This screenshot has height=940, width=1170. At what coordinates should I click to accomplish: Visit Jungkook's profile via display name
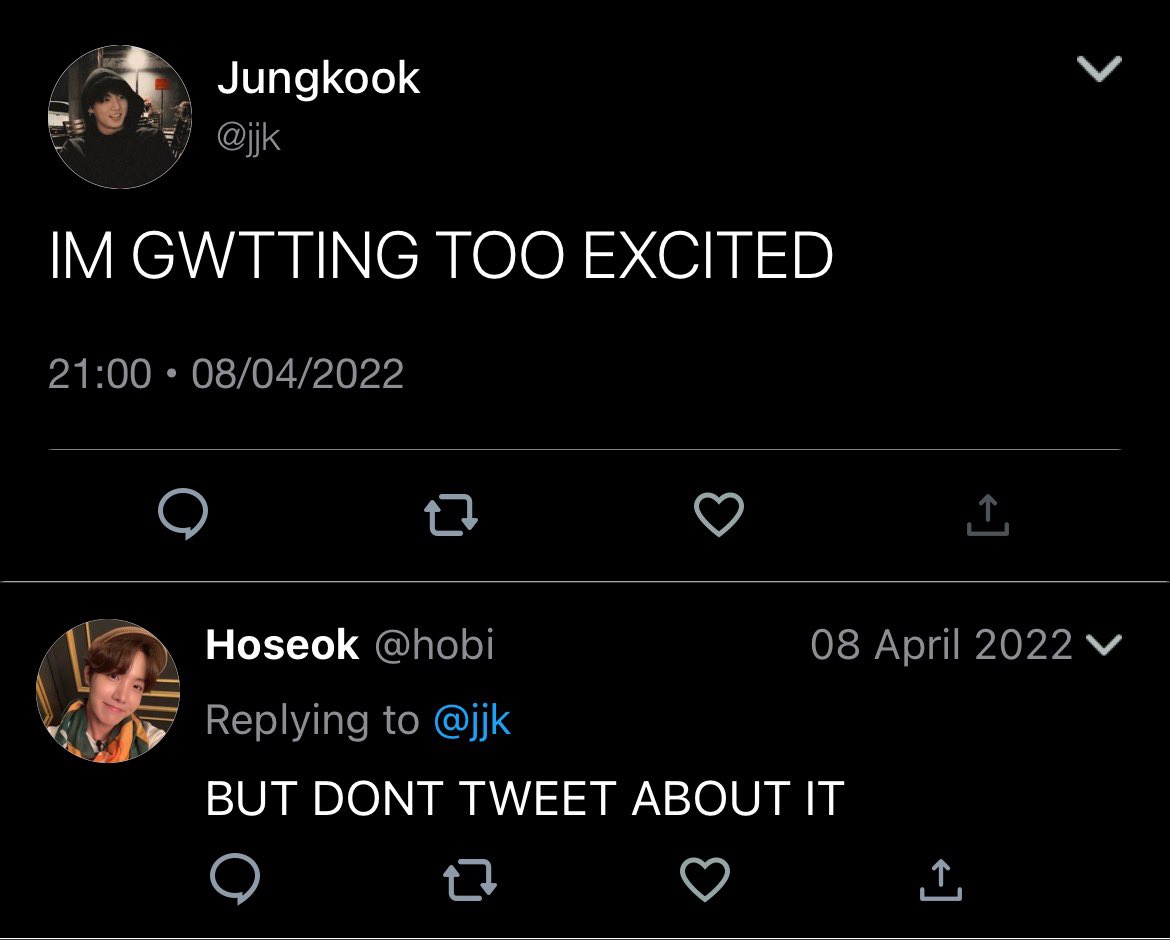tap(319, 79)
